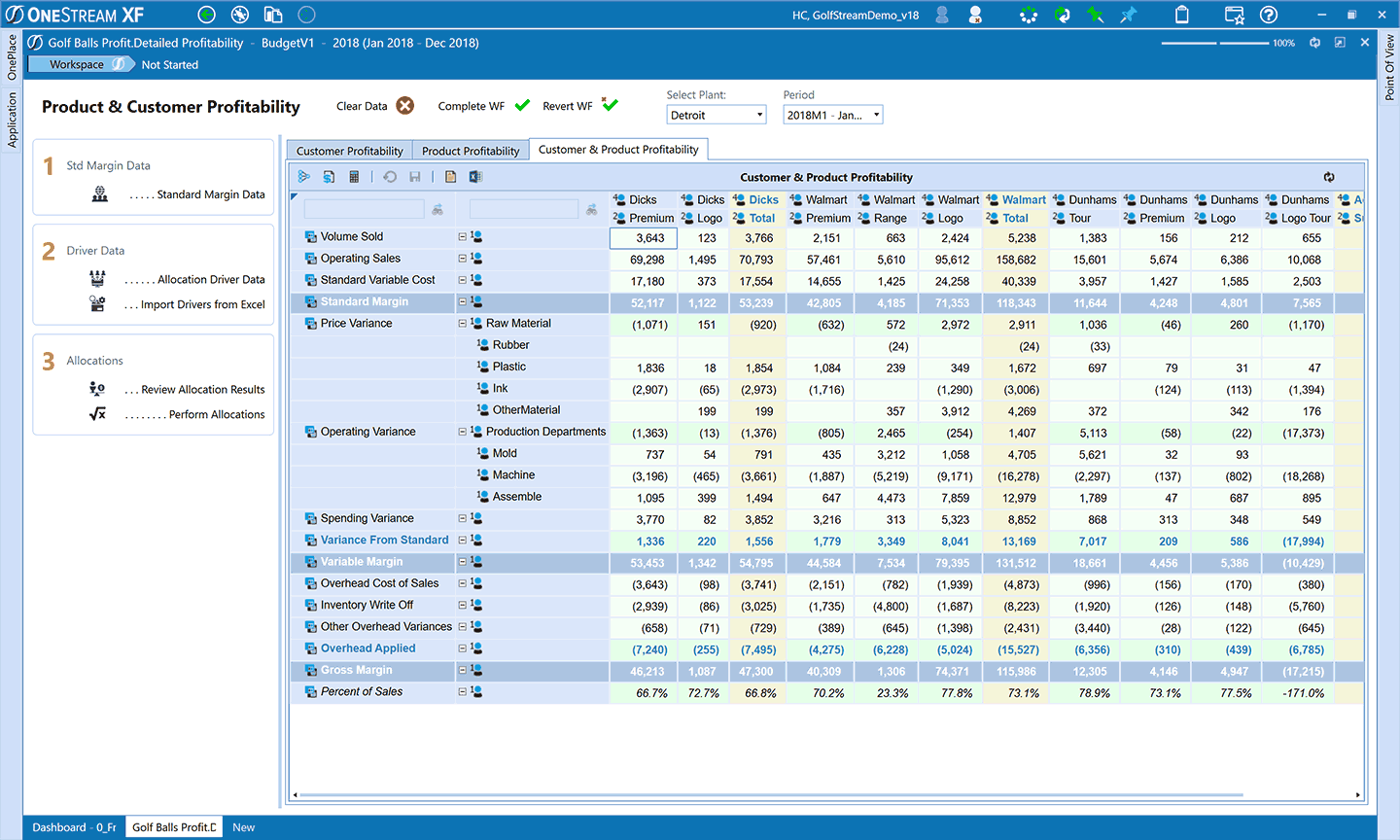Screen dimensions: 1400x840
Task: Collapse the Volume Sold row expander
Action: pos(463,236)
